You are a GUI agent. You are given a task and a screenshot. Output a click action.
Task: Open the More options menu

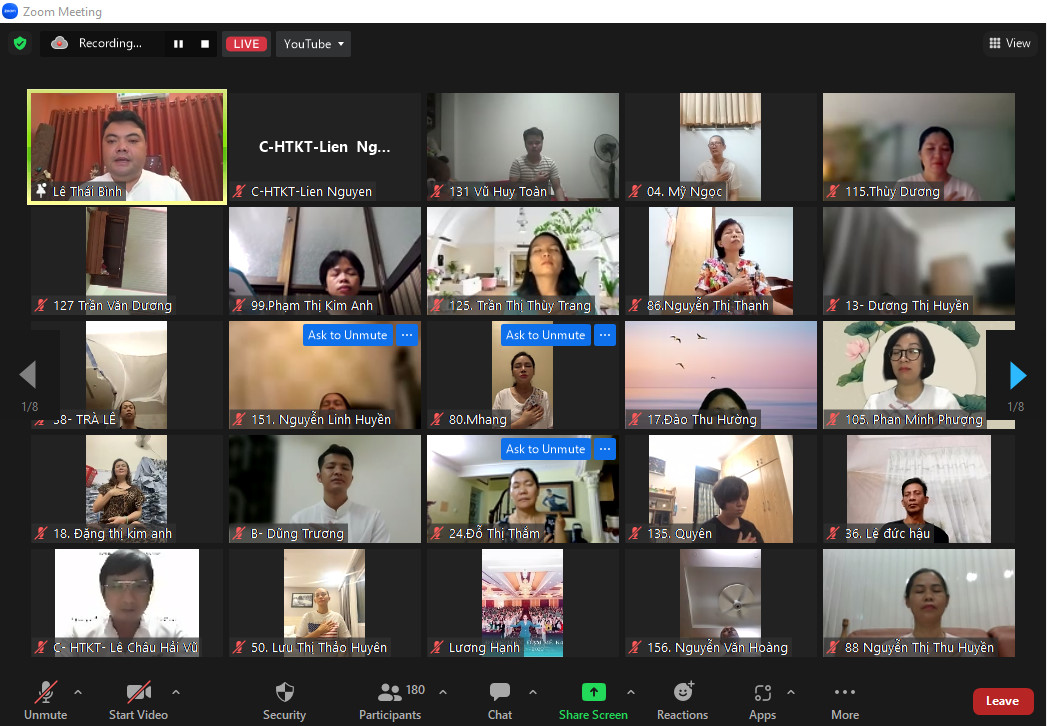click(845, 701)
